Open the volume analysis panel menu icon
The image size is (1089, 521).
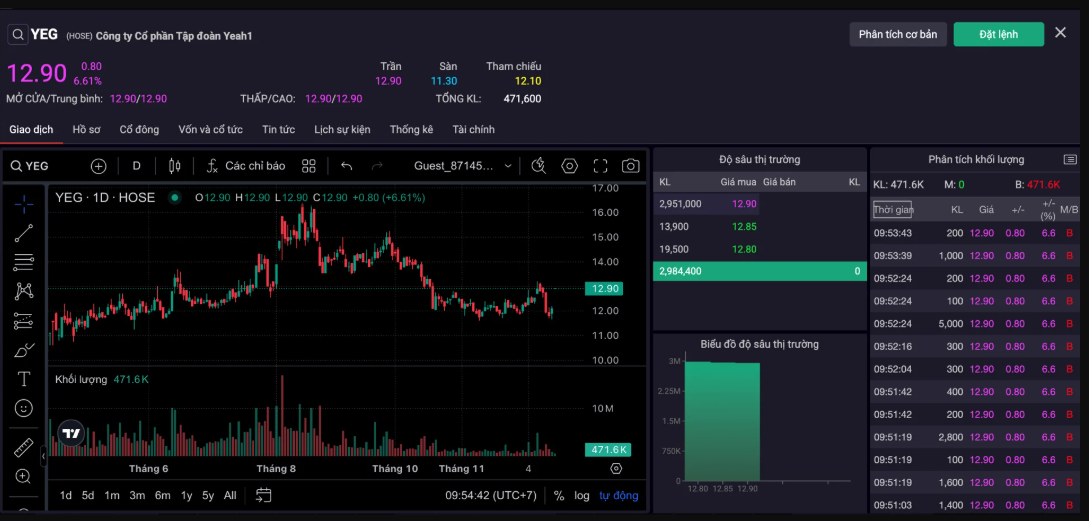coord(1070,160)
